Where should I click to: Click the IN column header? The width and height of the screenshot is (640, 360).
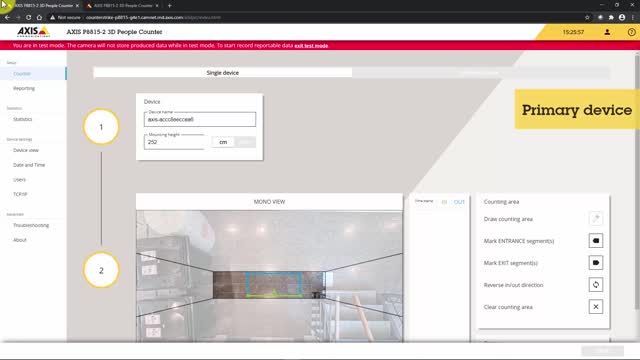(x=444, y=202)
